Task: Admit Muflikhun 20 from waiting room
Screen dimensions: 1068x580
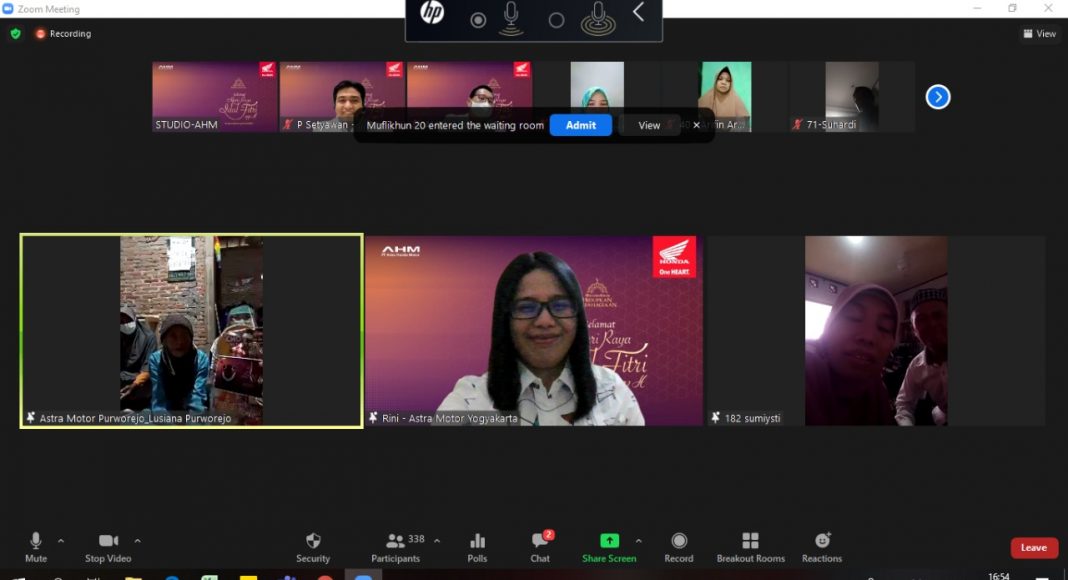Action: click(580, 125)
